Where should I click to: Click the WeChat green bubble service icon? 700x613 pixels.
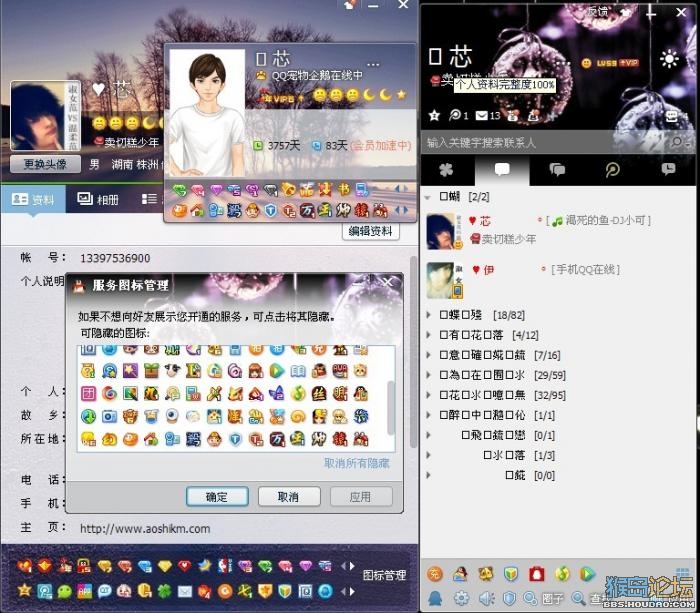coord(65,591)
